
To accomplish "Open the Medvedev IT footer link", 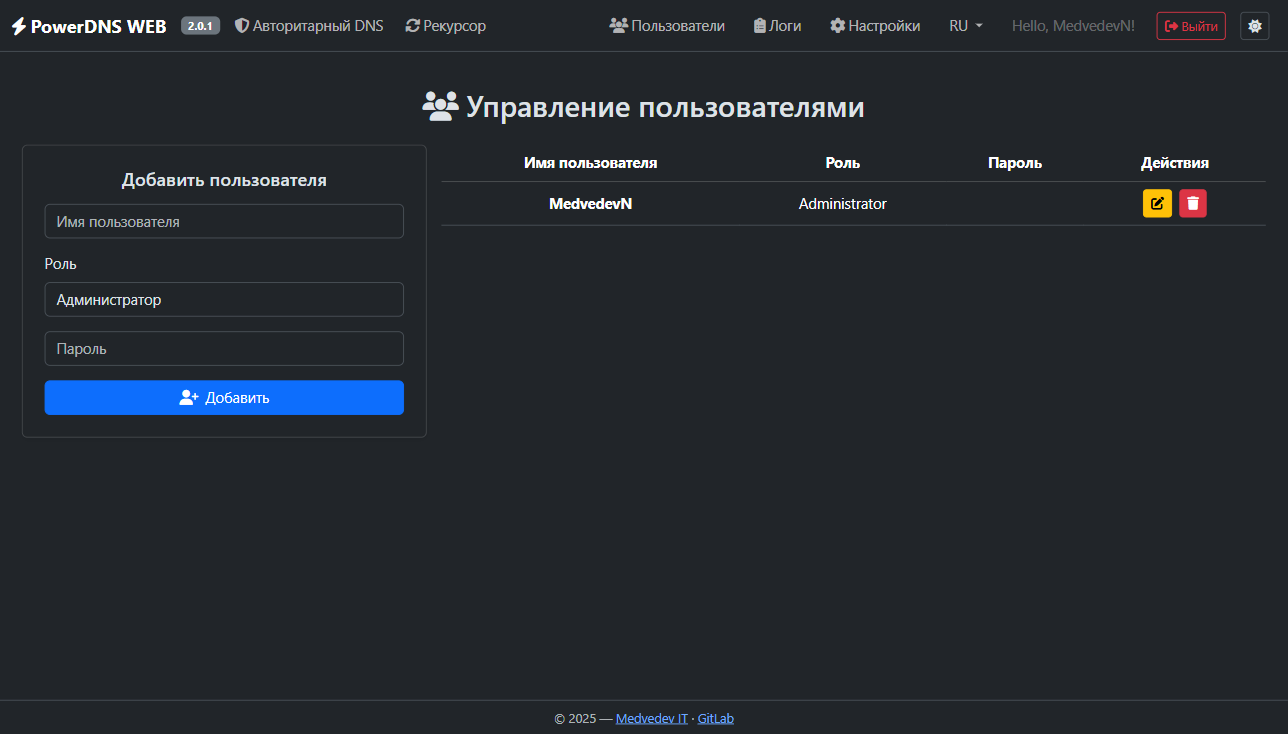I will [651, 718].
